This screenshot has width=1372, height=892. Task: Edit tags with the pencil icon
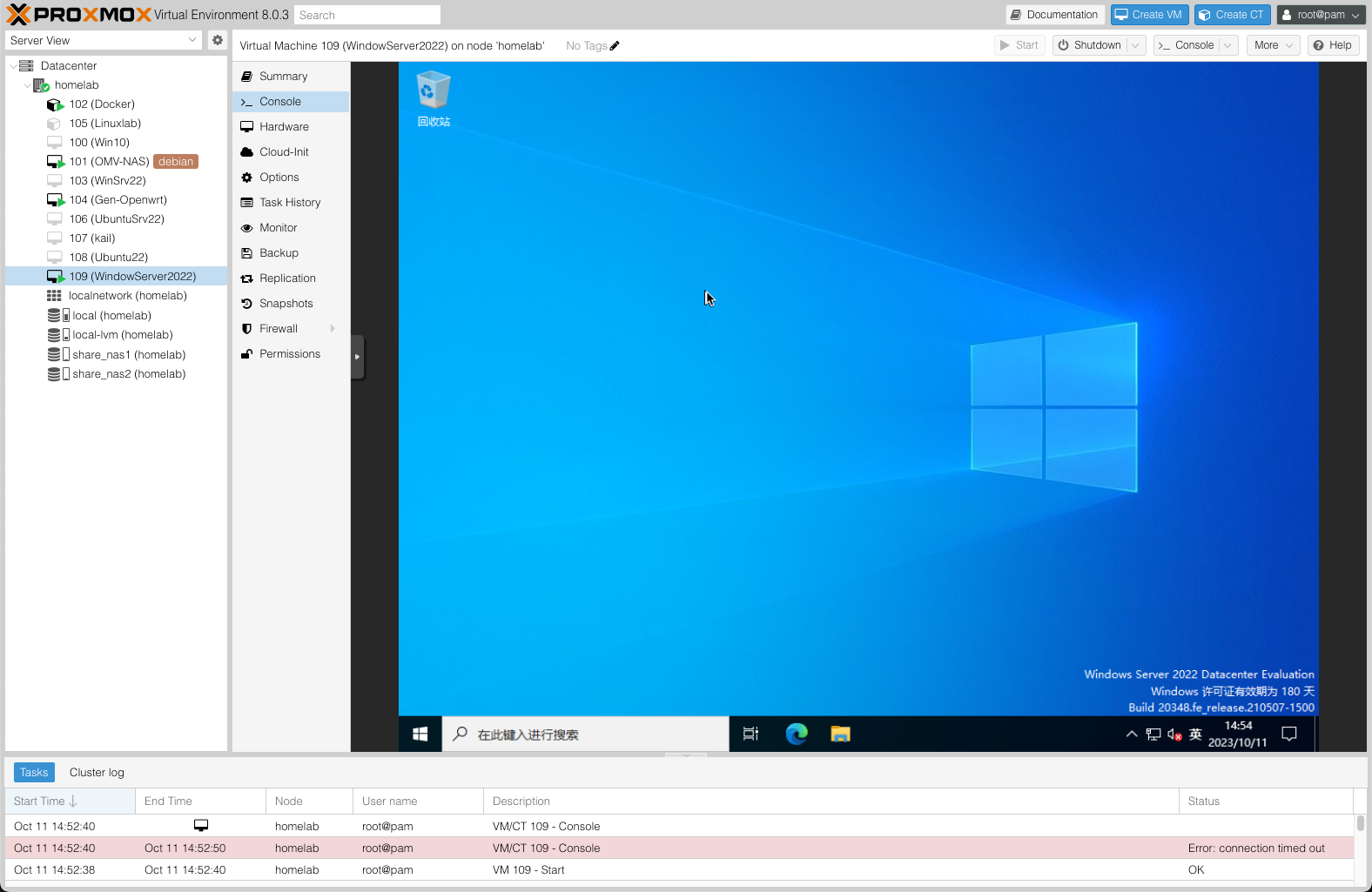pyautogui.click(x=615, y=46)
